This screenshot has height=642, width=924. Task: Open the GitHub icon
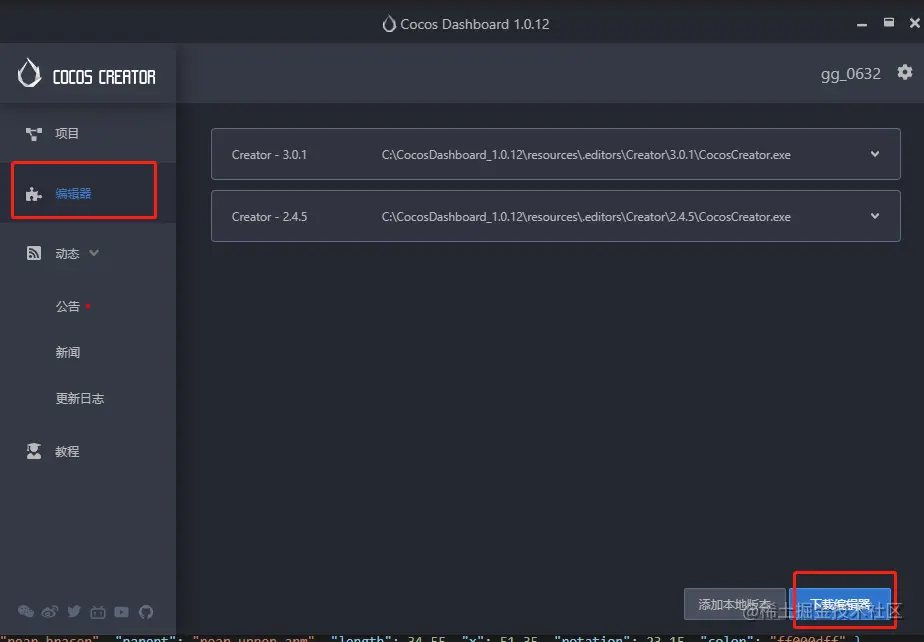coord(146,612)
